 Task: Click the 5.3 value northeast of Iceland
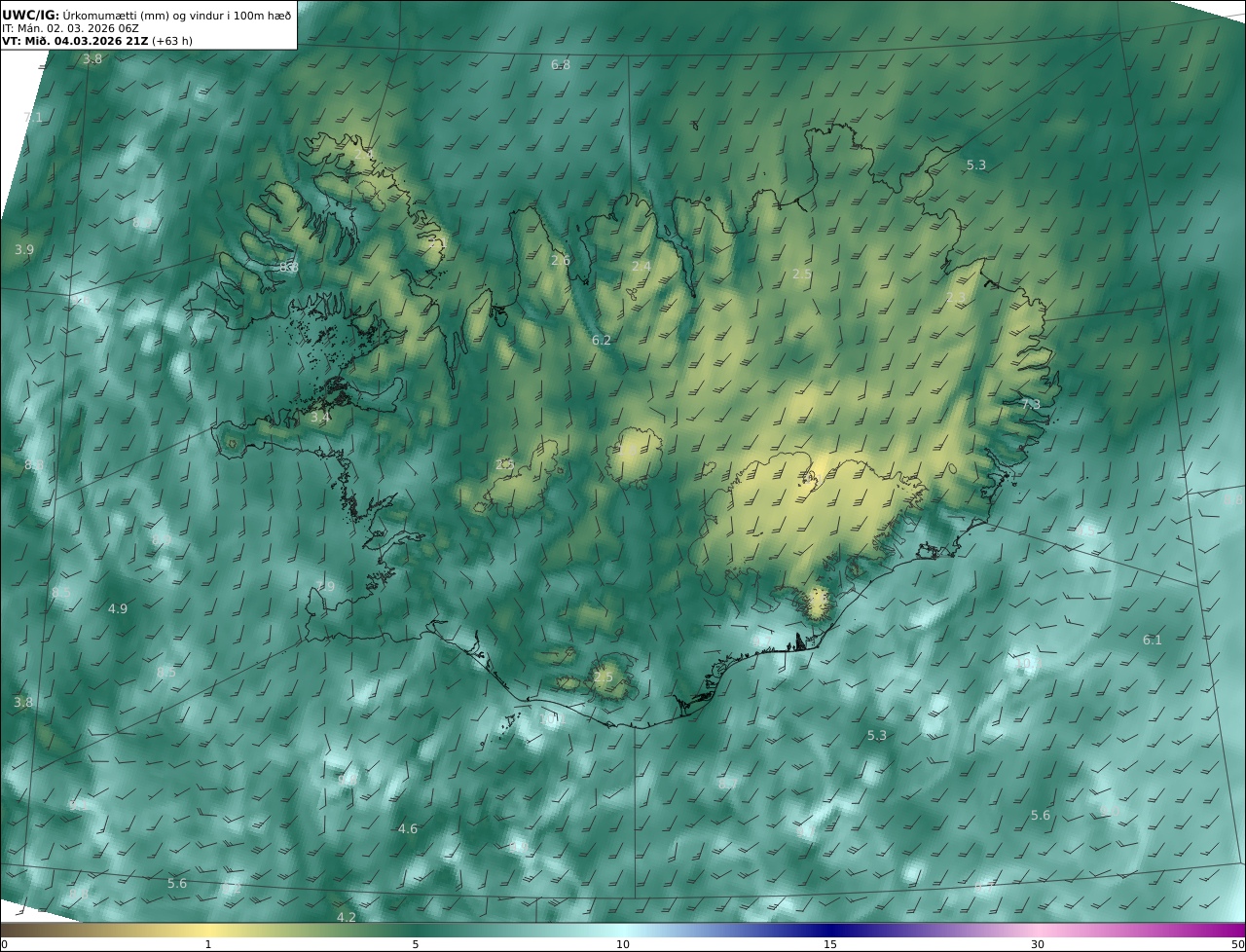[x=976, y=165]
